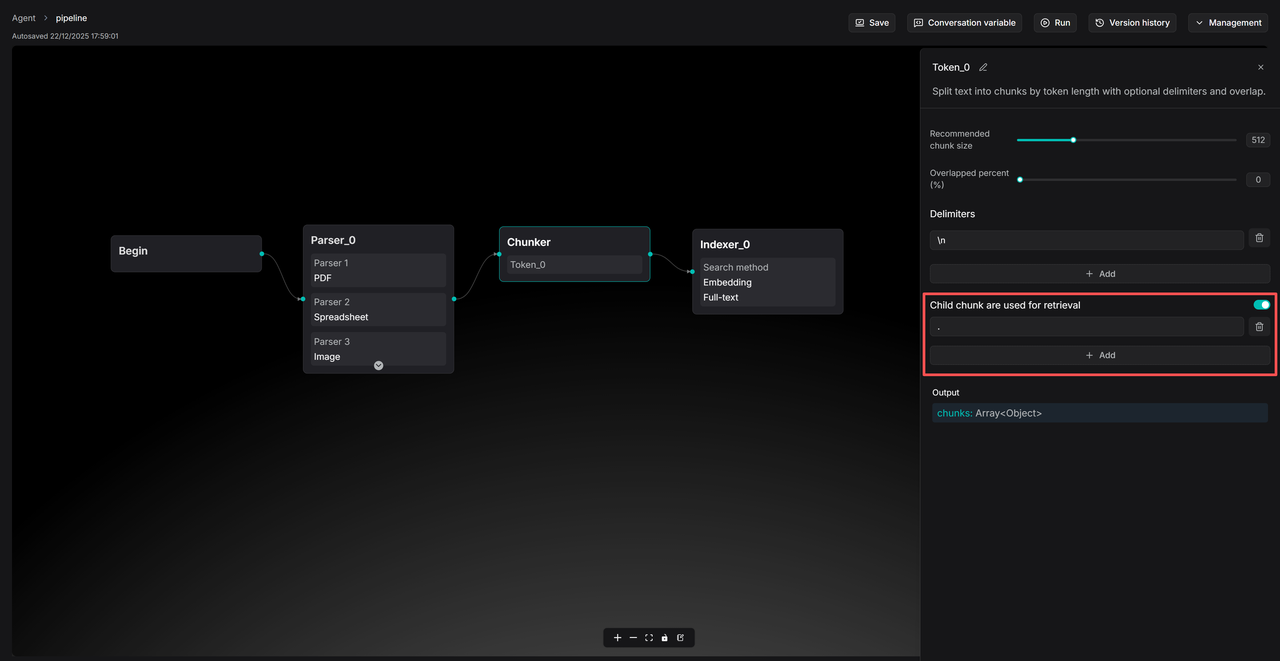Close the Token_0 settings panel
This screenshot has height=661, width=1280.
[1260, 67]
